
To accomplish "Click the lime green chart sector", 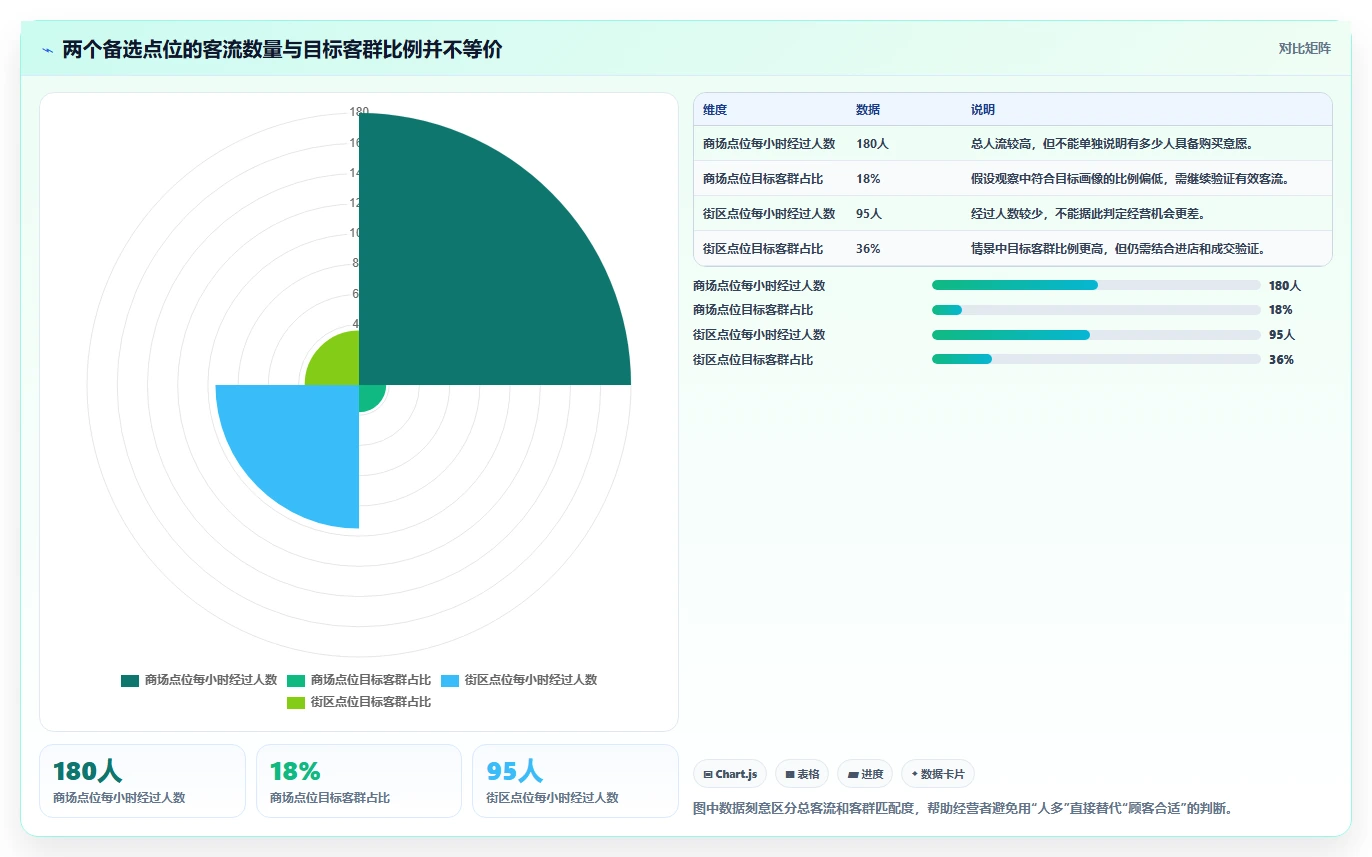I will (335, 362).
